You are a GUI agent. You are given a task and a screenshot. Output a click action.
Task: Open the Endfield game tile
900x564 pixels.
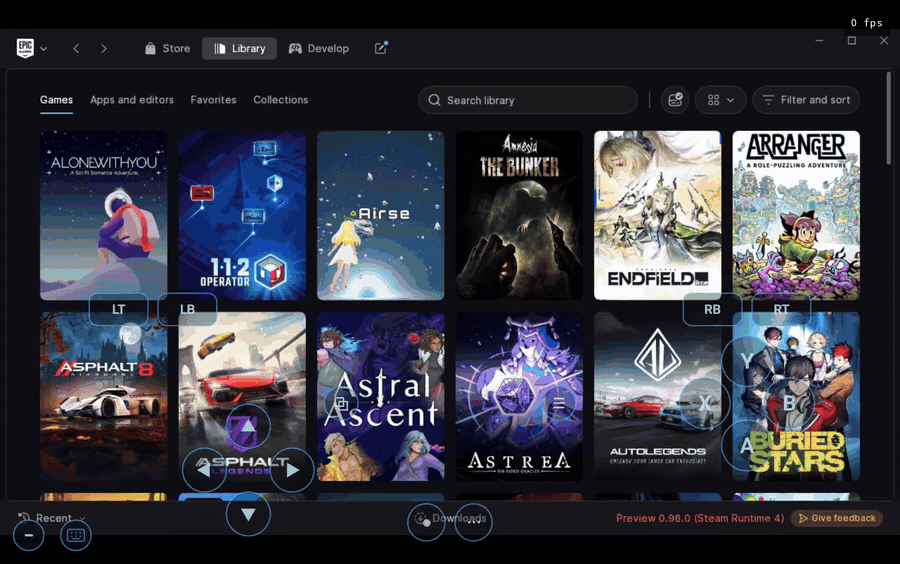tap(657, 215)
